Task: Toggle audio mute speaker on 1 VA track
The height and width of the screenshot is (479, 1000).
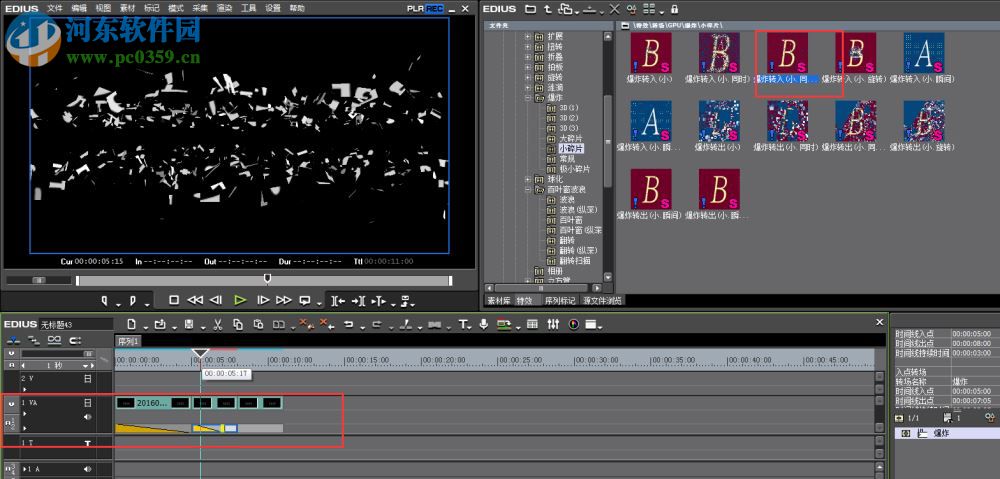Action: (x=87, y=416)
